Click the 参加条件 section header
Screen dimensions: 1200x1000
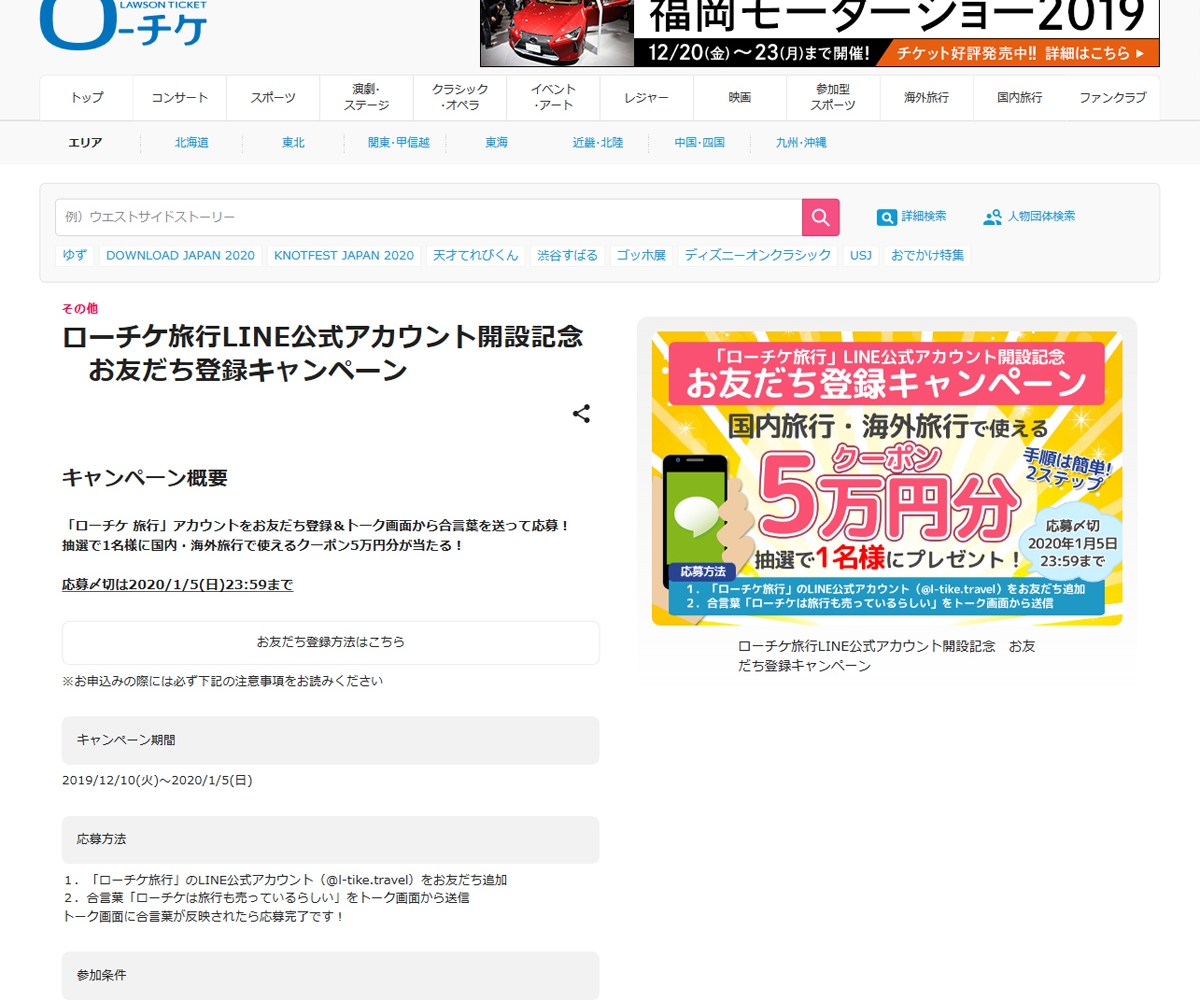[x=331, y=975]
